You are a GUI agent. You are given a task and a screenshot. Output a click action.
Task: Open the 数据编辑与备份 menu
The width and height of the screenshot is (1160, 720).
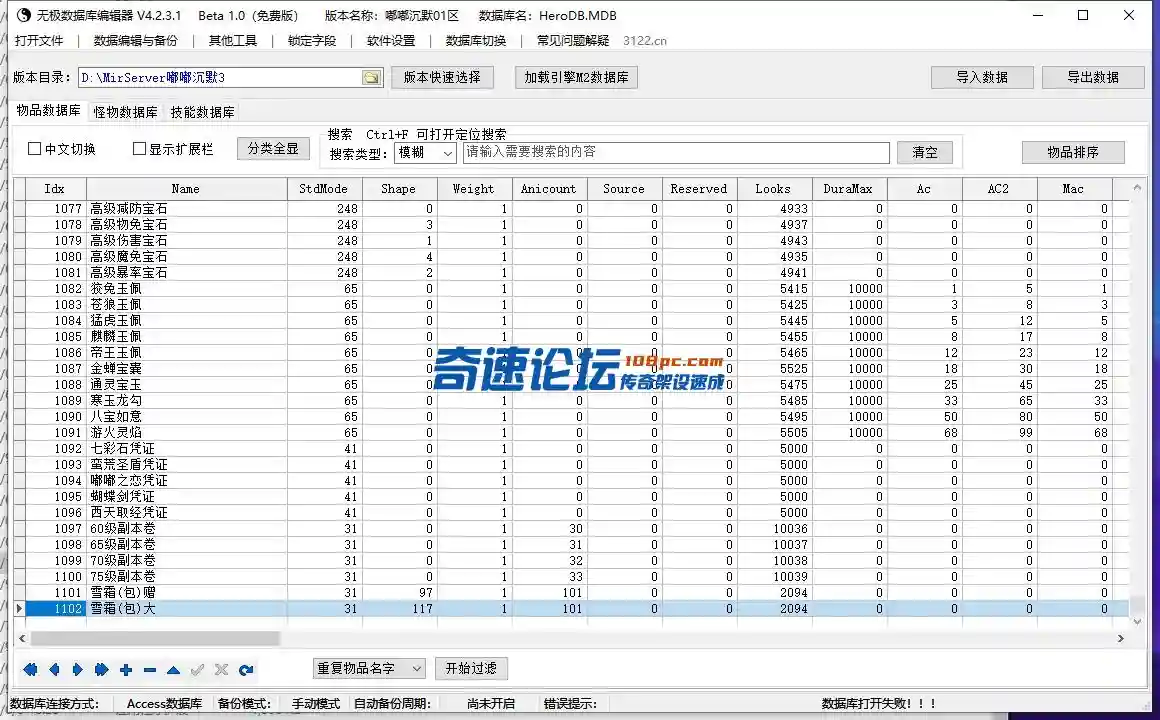[135, 41]
